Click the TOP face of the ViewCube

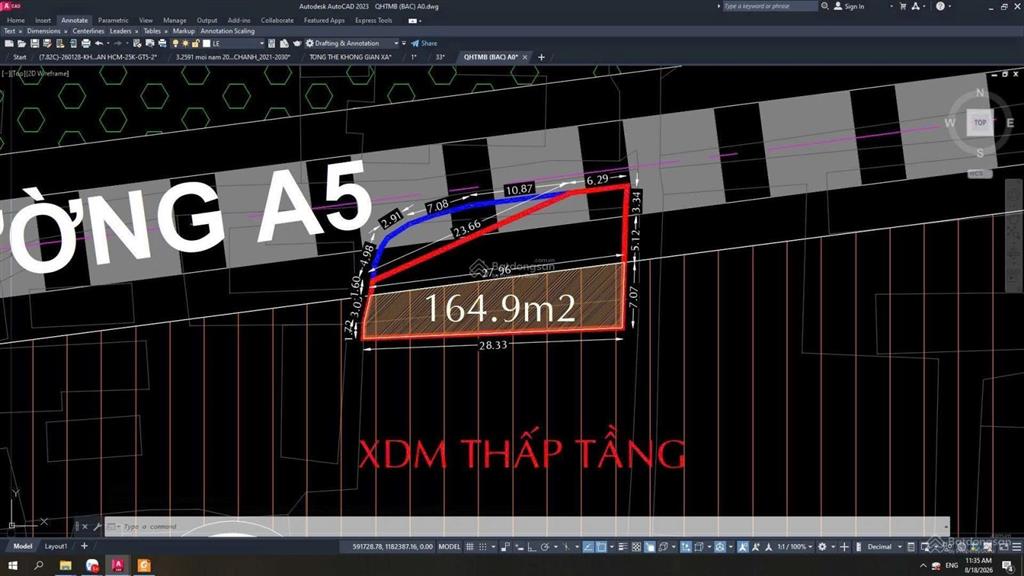(980, 122)
